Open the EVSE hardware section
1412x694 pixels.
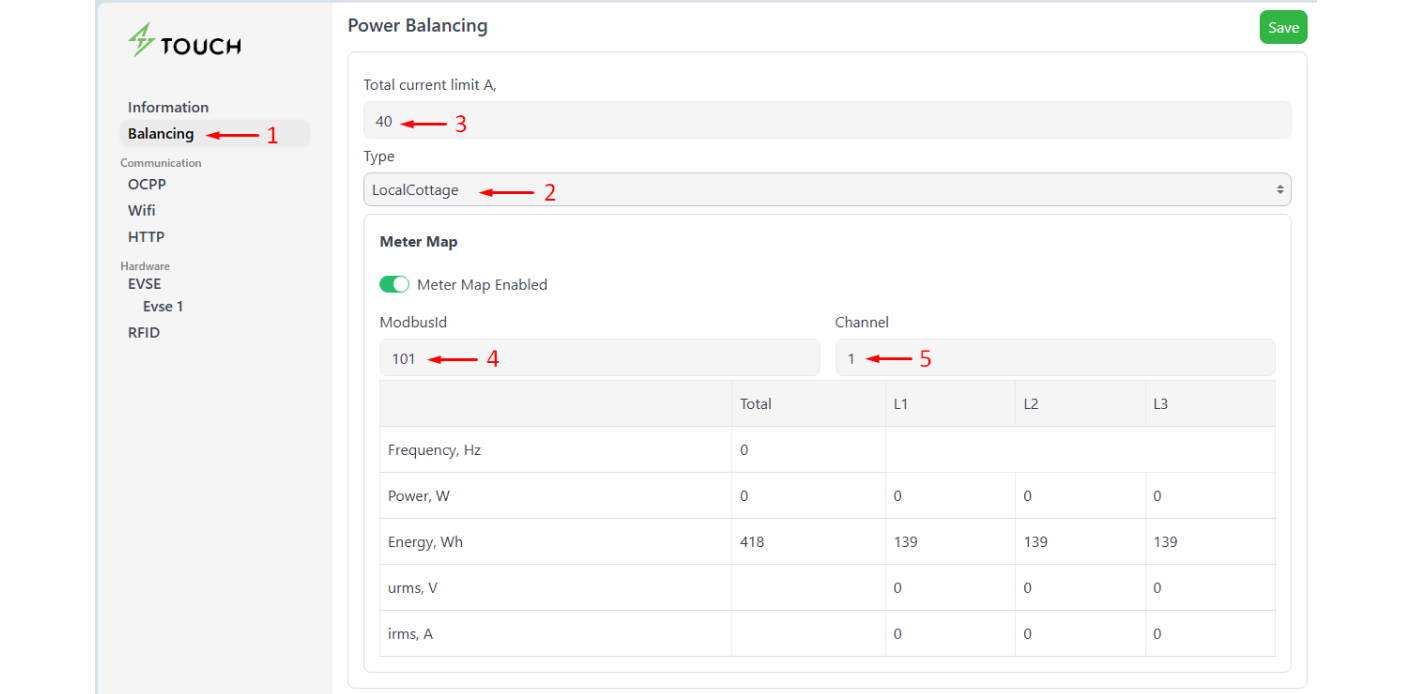click(144, 283)
